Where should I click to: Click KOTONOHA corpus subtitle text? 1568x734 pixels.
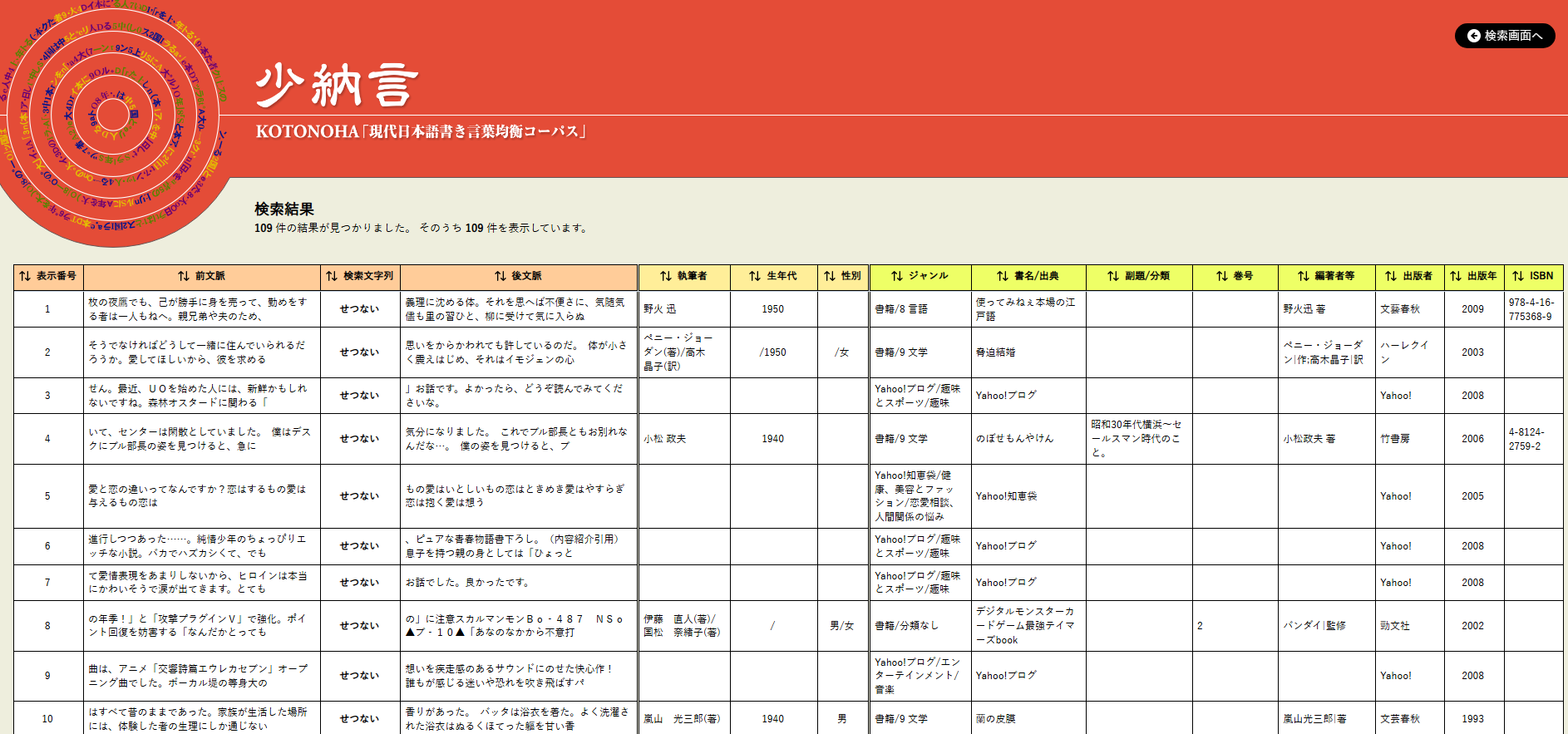pos(421,131)
